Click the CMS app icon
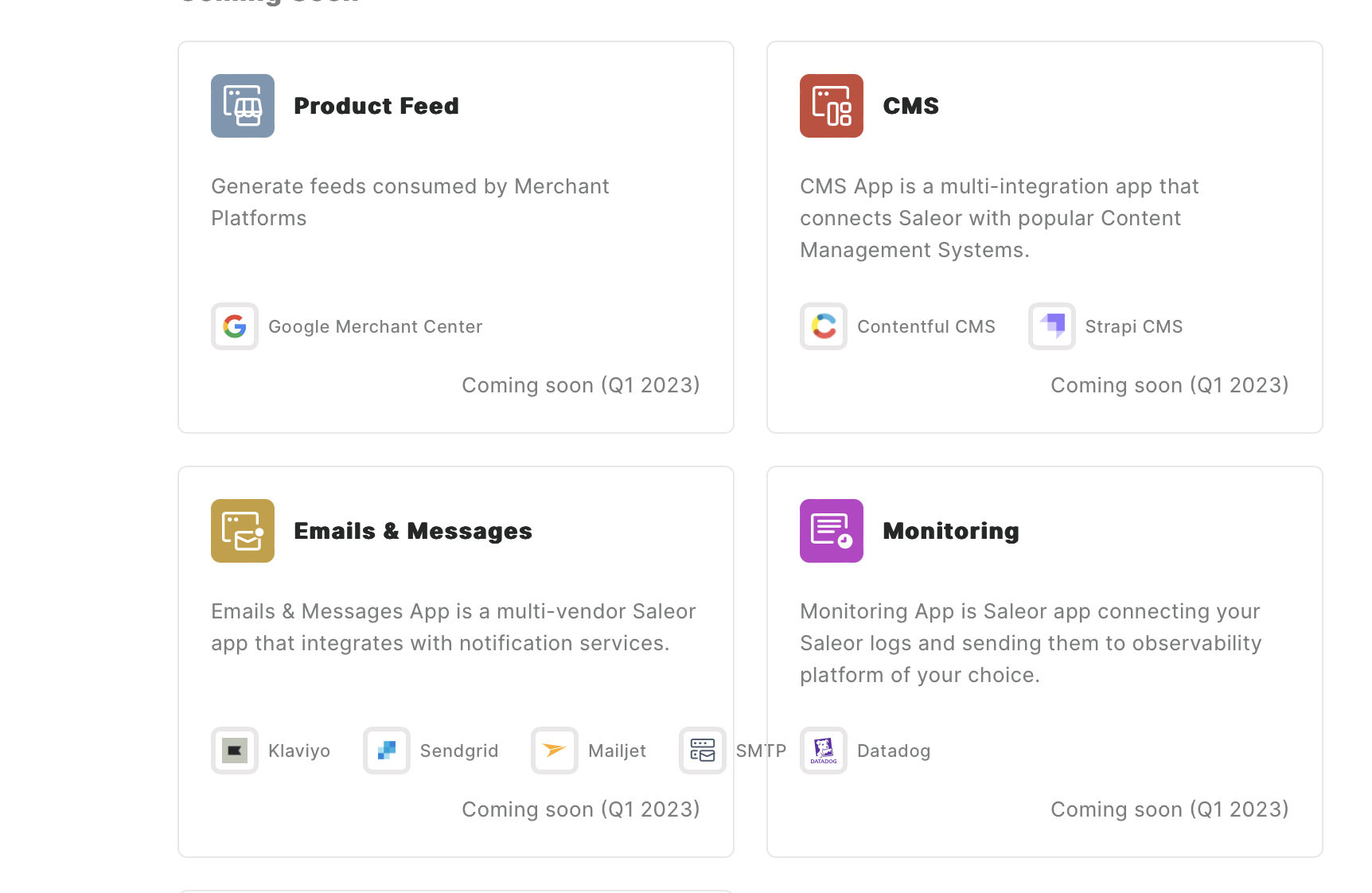1372x893 pixels. point(831,105)
